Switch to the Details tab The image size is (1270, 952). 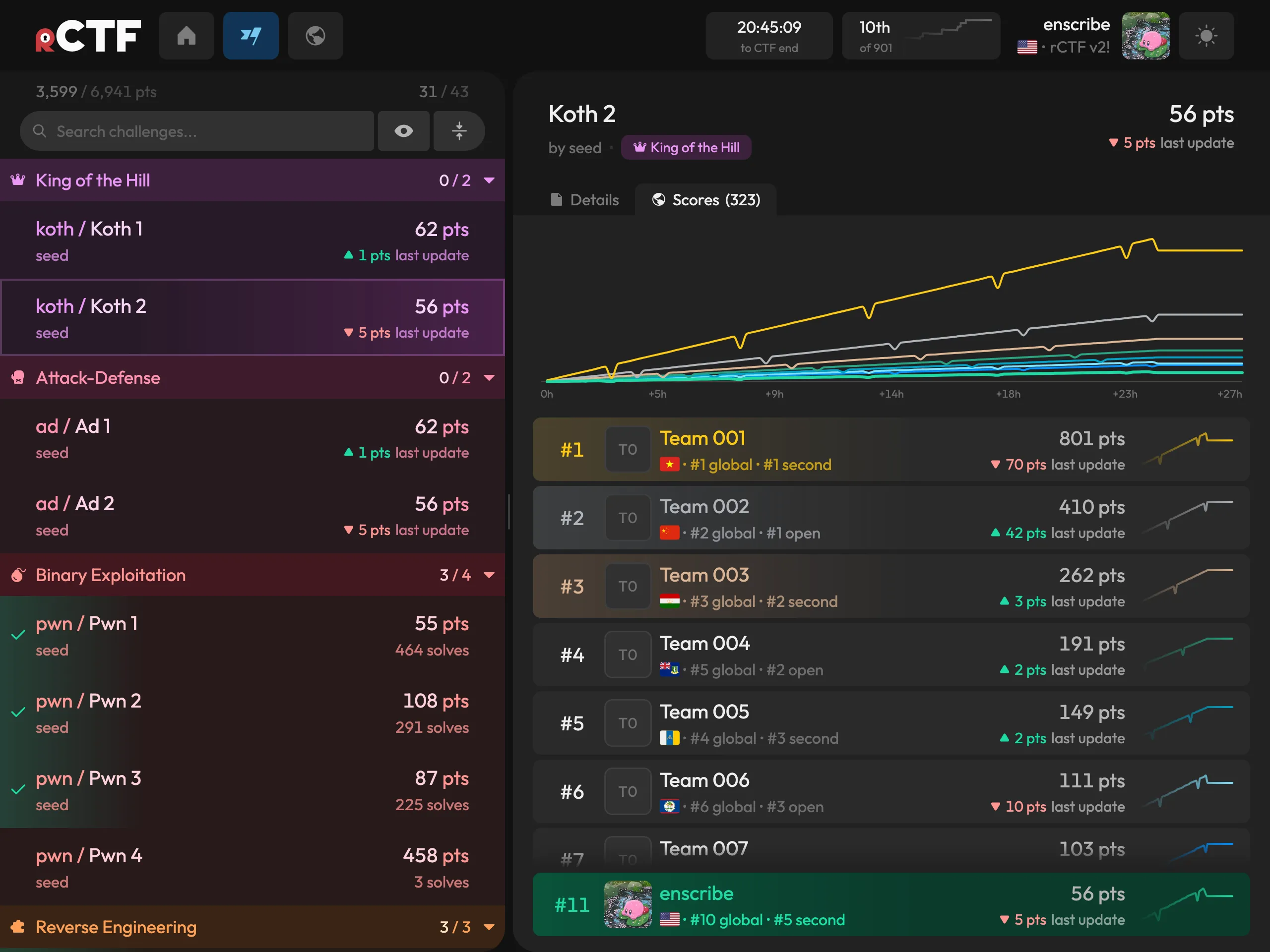(584, 200)
